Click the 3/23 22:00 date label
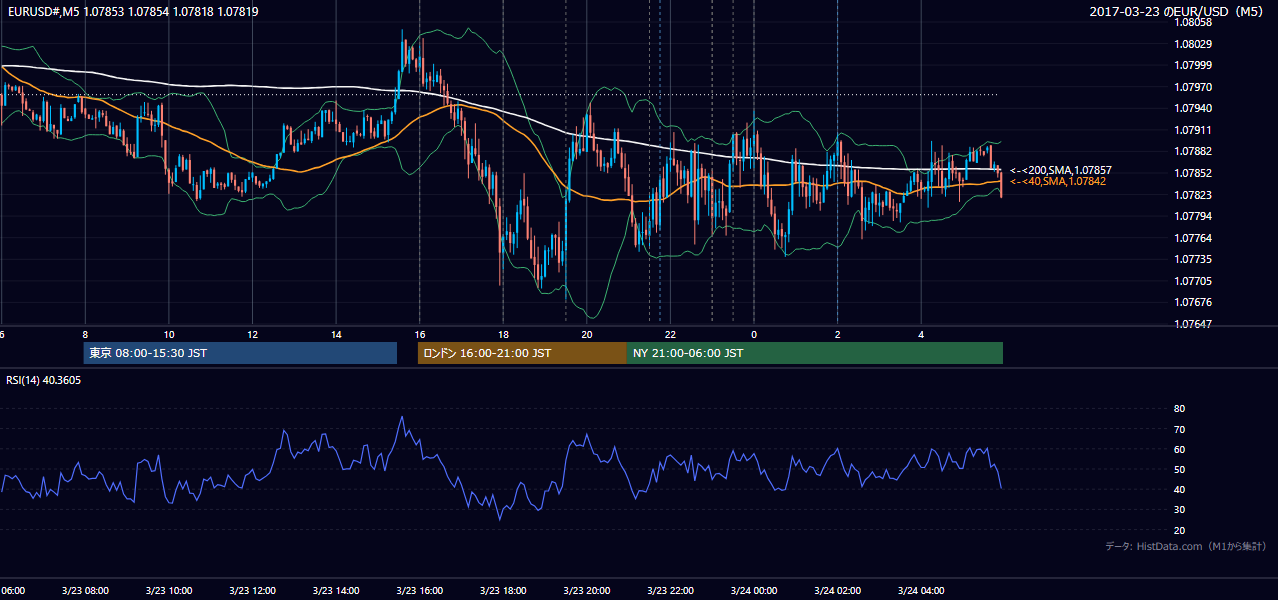This screenshot has height=600, width=1278. point(670,591)
